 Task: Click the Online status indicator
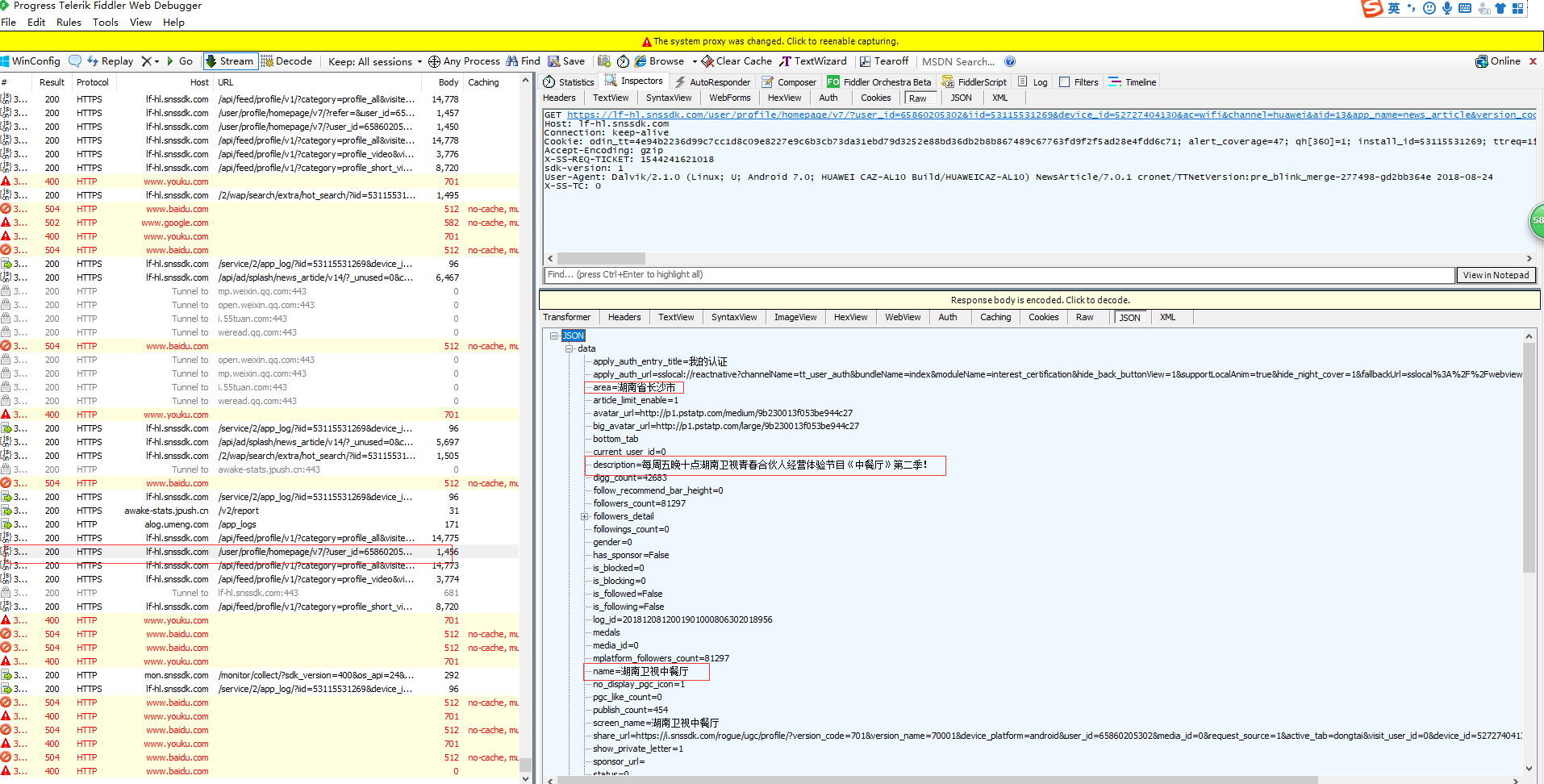click(x=1498, y=61)
